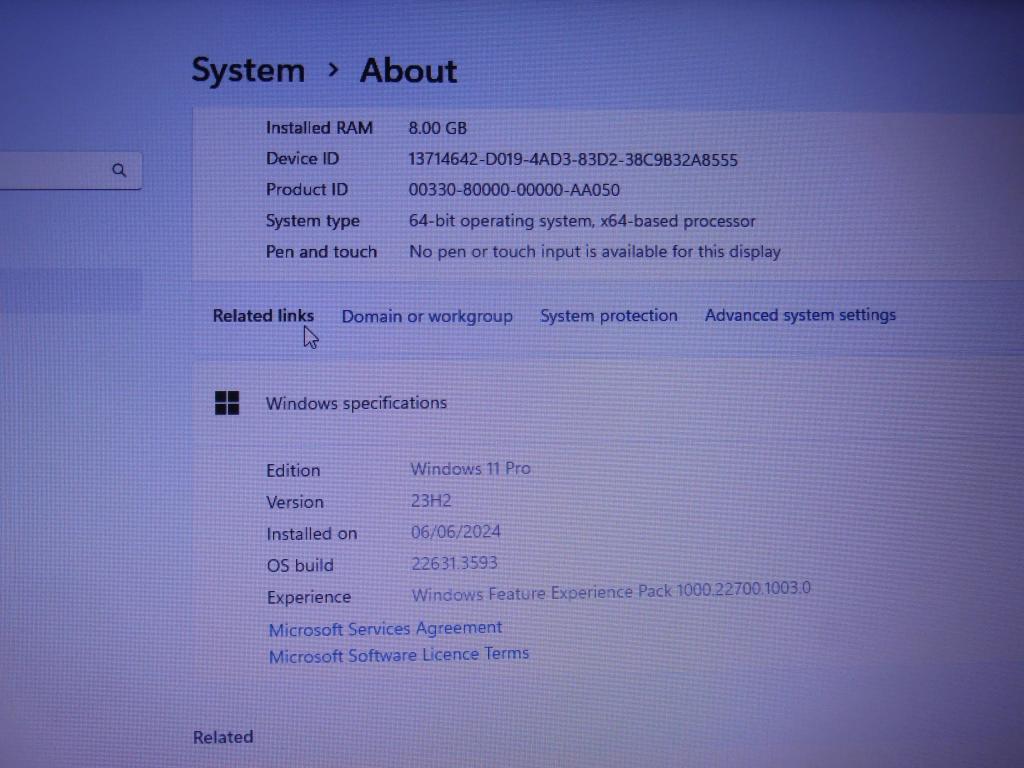The width and height of the screenshot is (1024, 768).
Task: Open the Microsoft Software Licence Terms link
Action: (x=398, y=655)
